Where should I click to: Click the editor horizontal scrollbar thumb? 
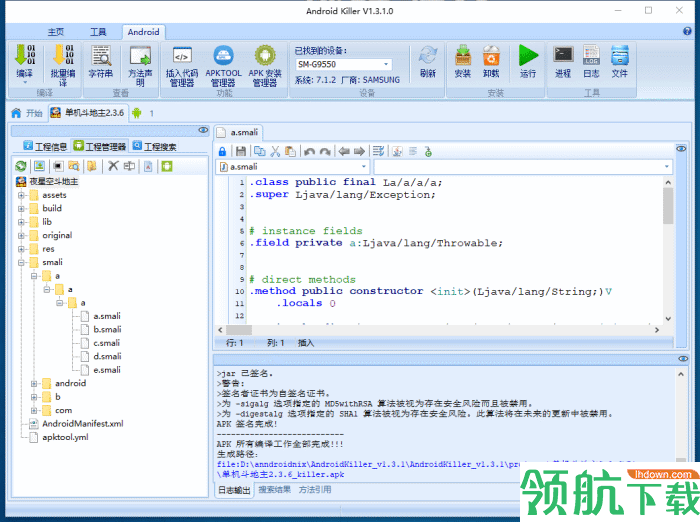click(239, 330)
